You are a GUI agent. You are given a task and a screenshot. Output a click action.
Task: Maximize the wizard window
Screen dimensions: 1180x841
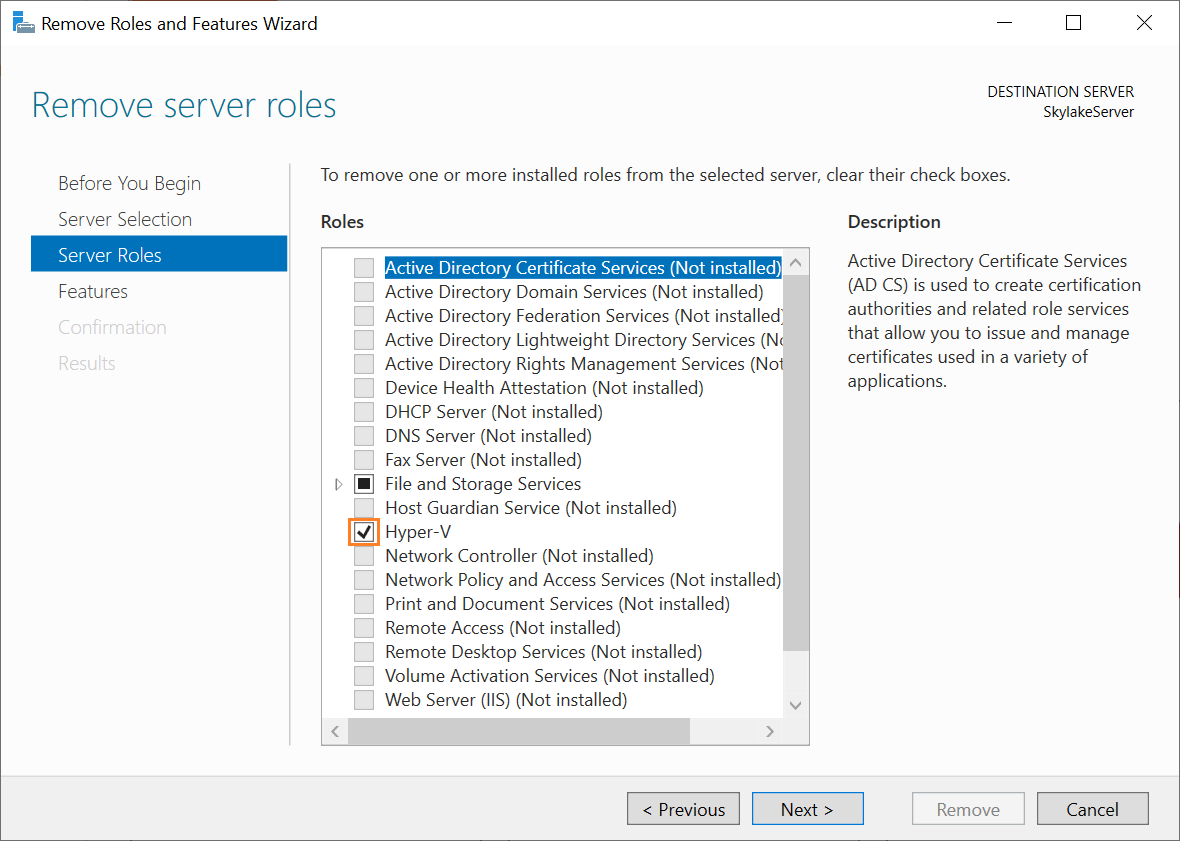pos(1074,23)
